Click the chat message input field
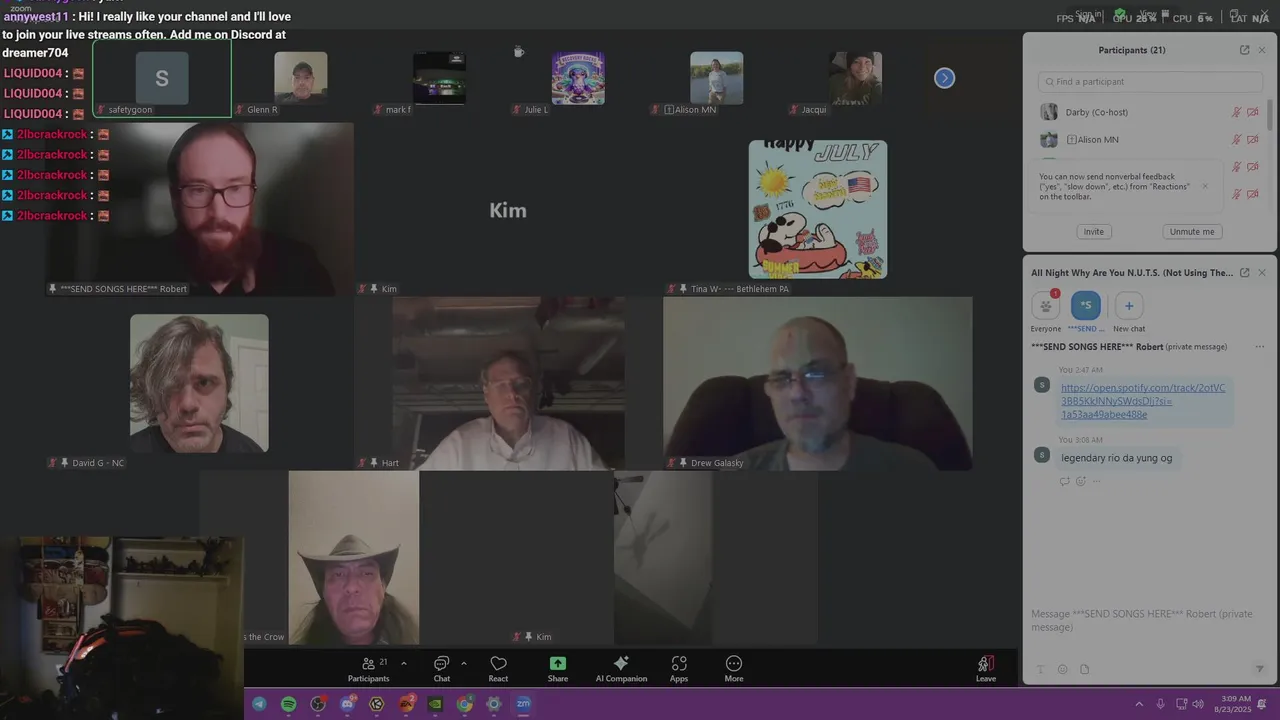1280x720 pixels. [x=1149, y=620]
